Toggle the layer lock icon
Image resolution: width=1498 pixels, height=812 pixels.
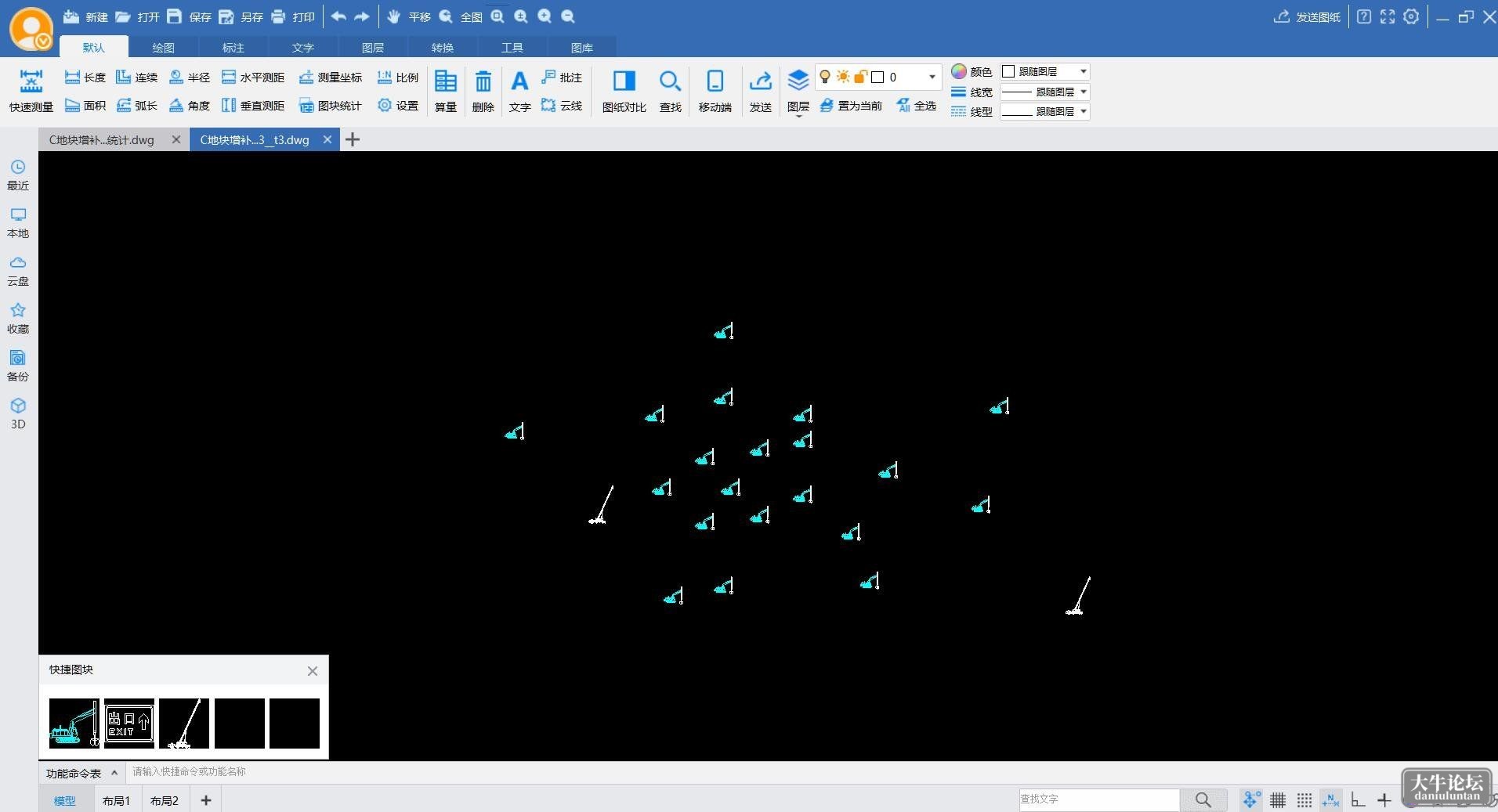[x=860, y=77]
